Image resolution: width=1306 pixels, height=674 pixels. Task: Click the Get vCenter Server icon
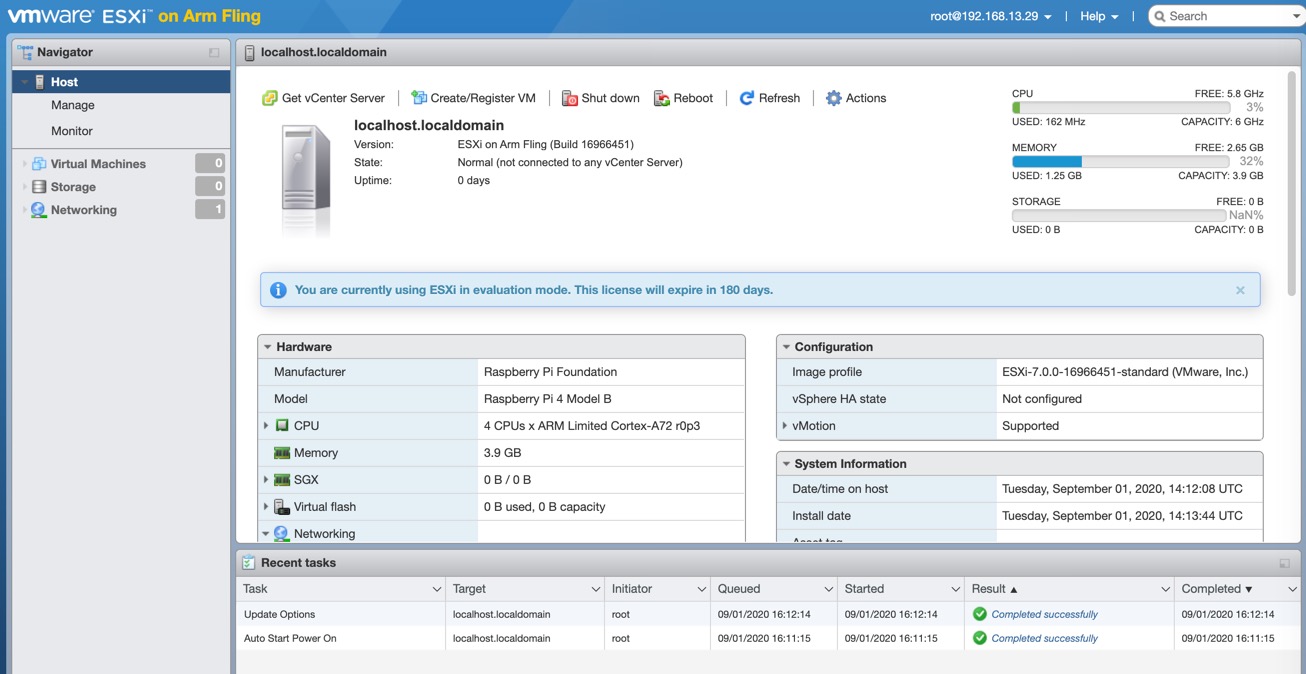[269, 98]
